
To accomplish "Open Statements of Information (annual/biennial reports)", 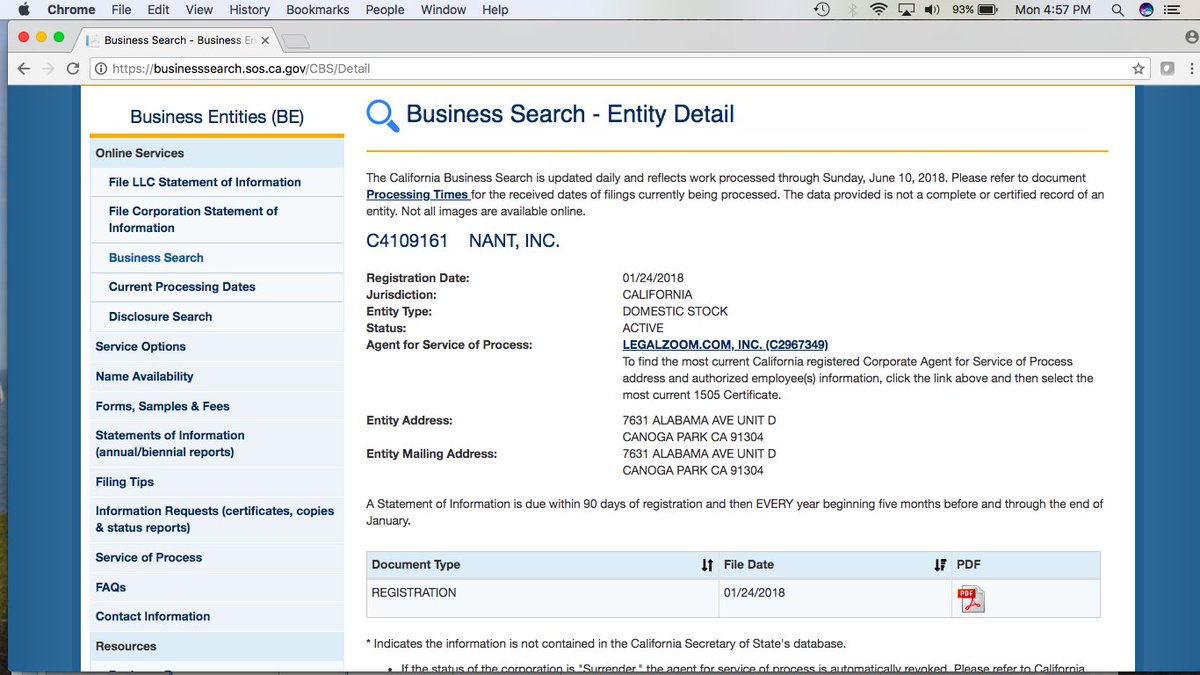I will [x=170, y=443].
